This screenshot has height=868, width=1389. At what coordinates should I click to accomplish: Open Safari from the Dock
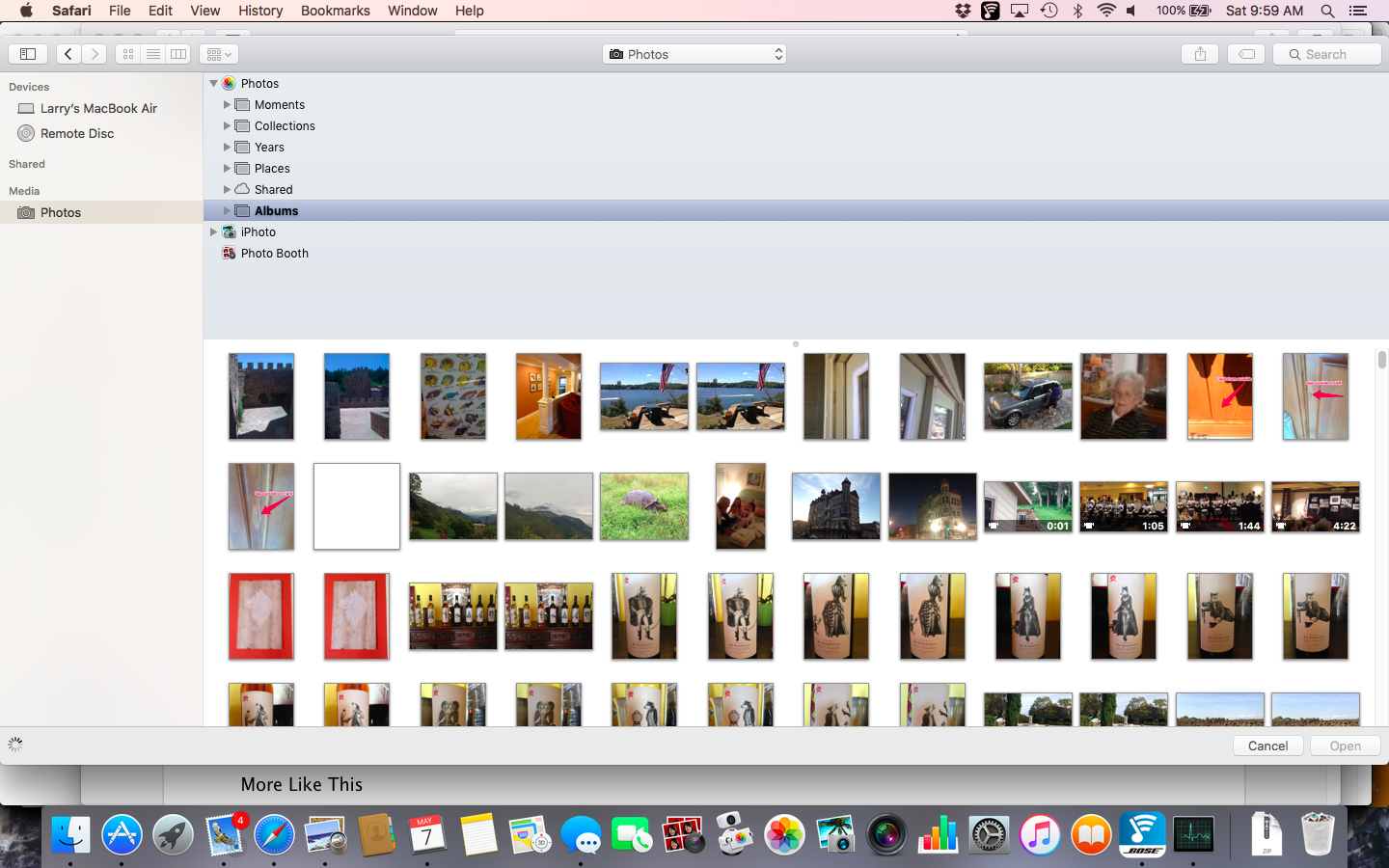(274, 834)
